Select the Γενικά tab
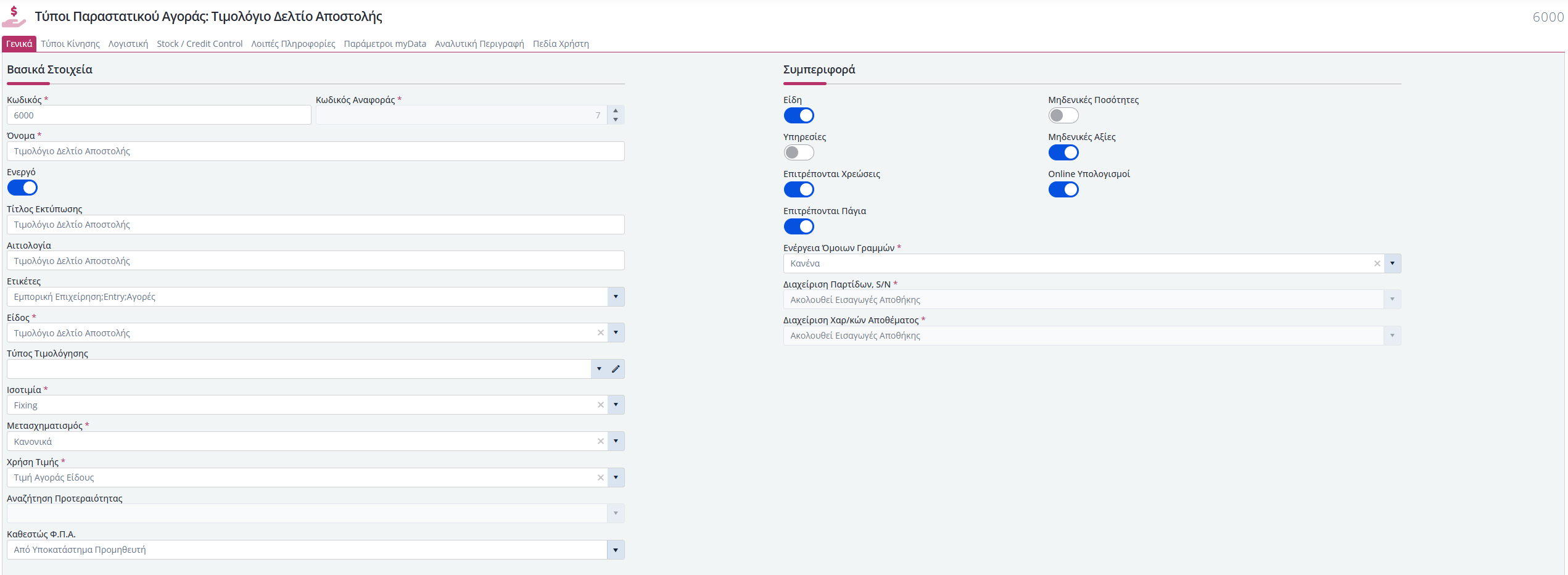 (x=19, y=44)
